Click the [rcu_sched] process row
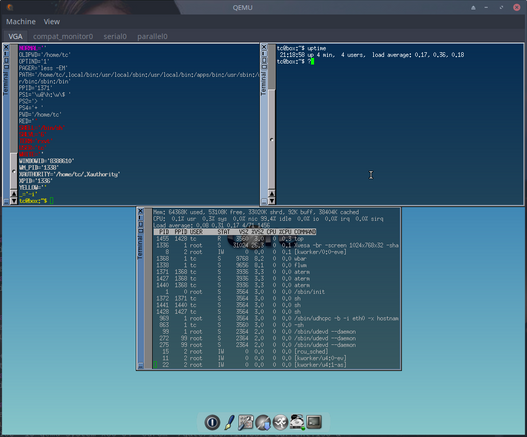 pos(277,351)
